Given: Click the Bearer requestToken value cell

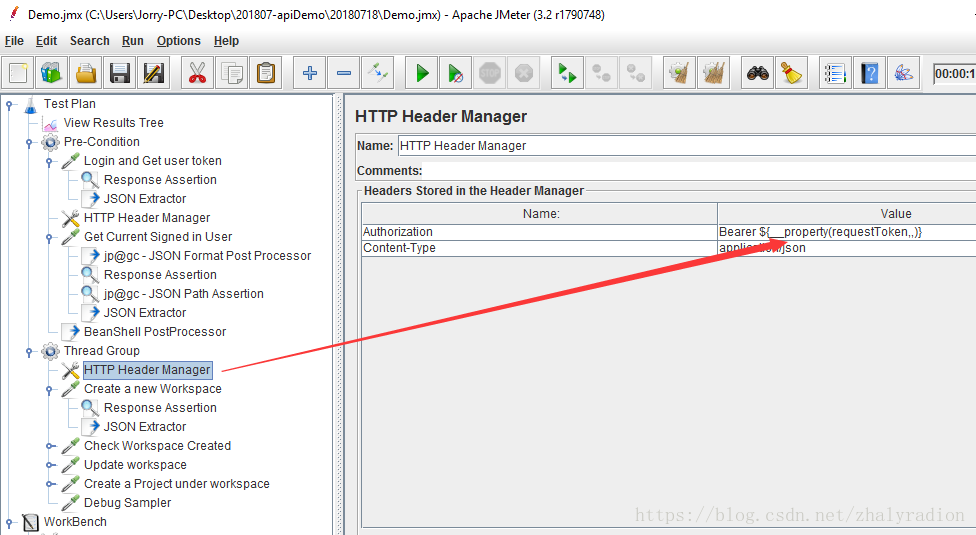Looking at the screenshot, I should click(x=847, y=231).
